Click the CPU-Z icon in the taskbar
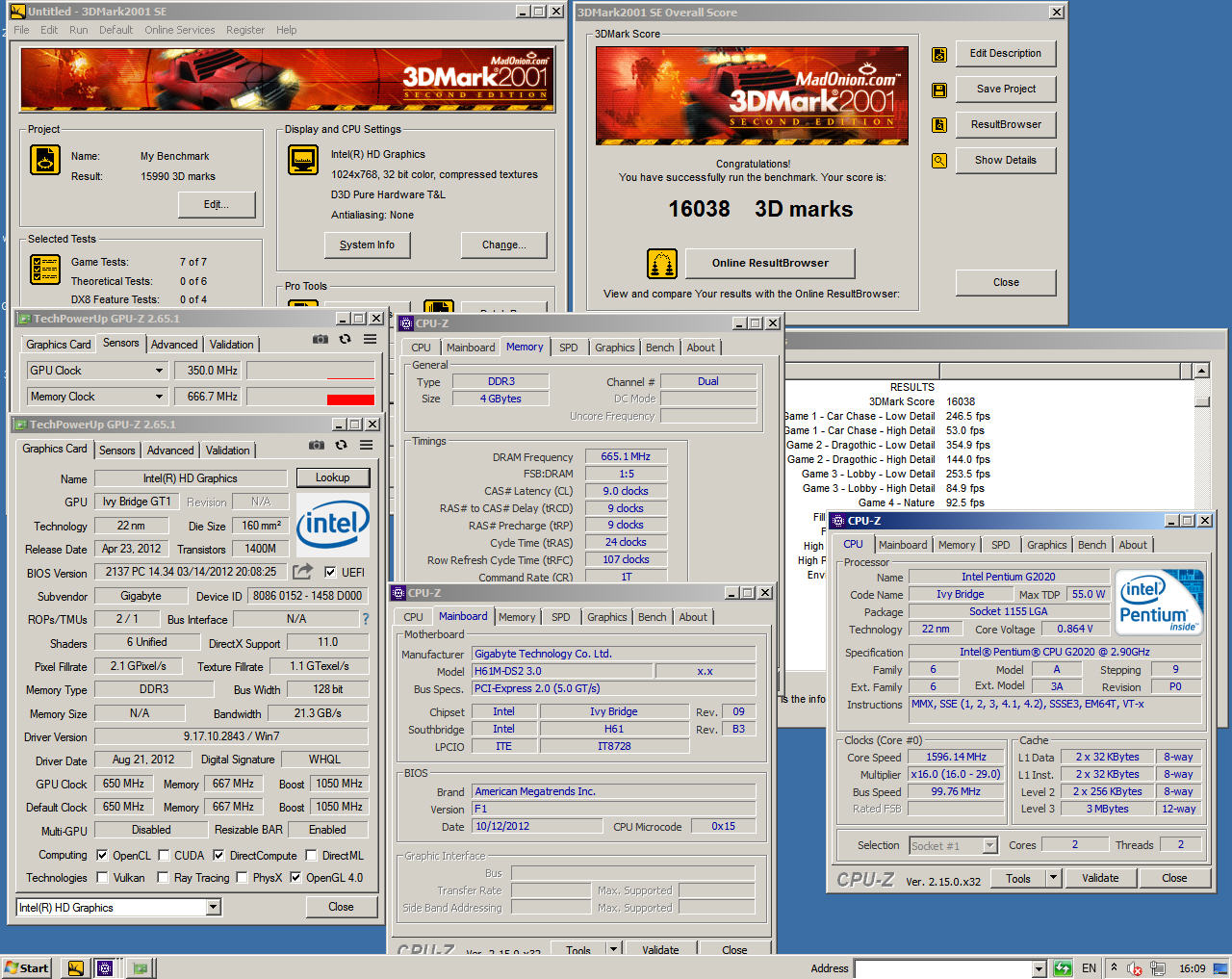This screenshot has width=1232, height=979. pyautogui.click(x=105, y=967)
